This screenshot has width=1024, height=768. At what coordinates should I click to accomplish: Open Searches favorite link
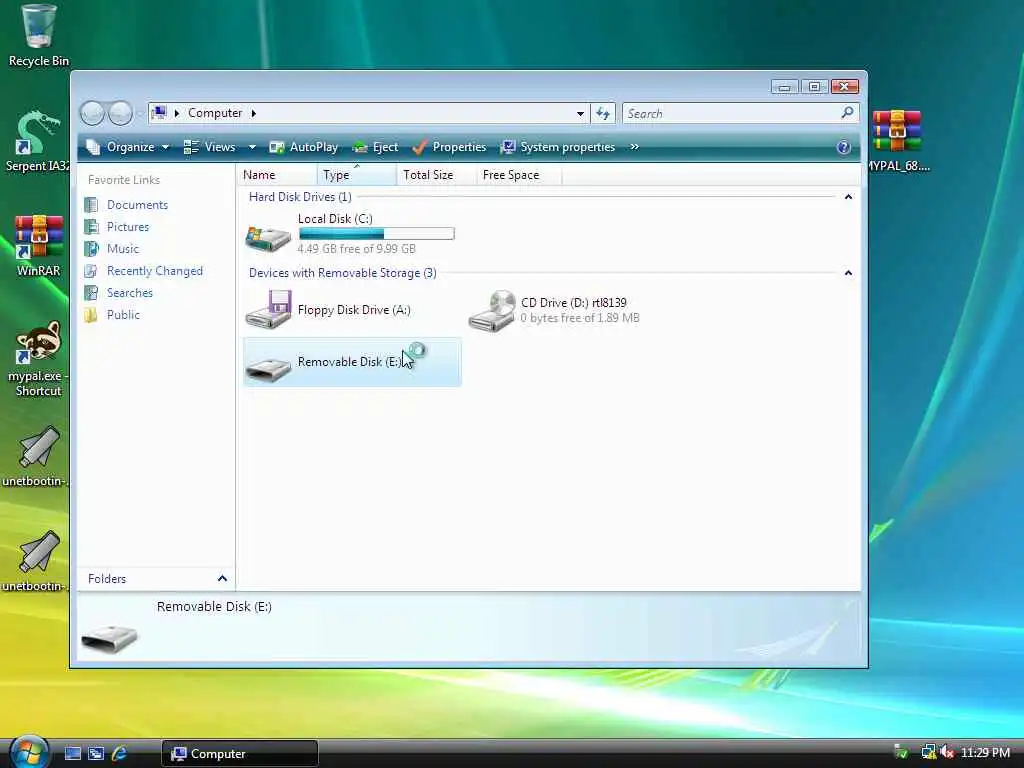pos(130,293)
